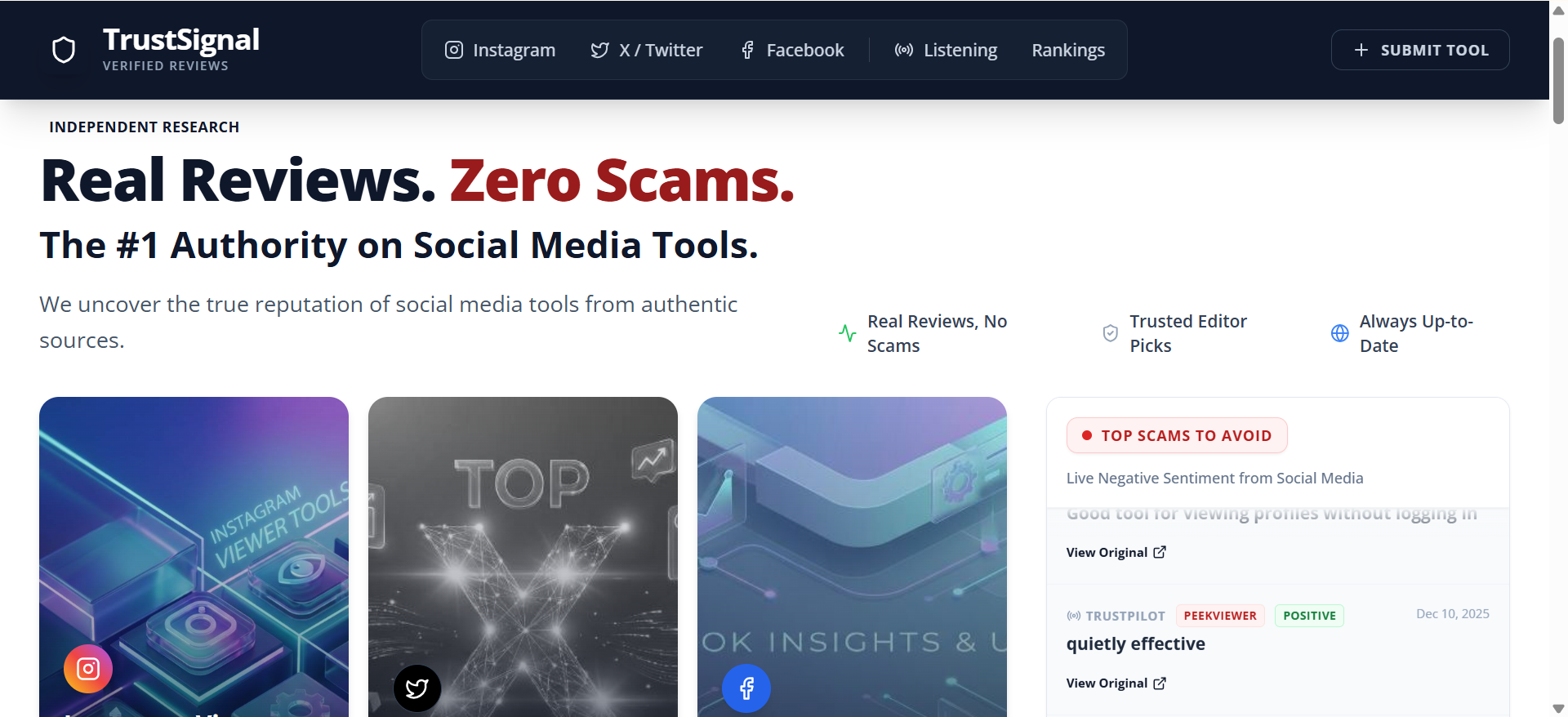Click the Twitter bird icon in navigation

coord(599,50)
